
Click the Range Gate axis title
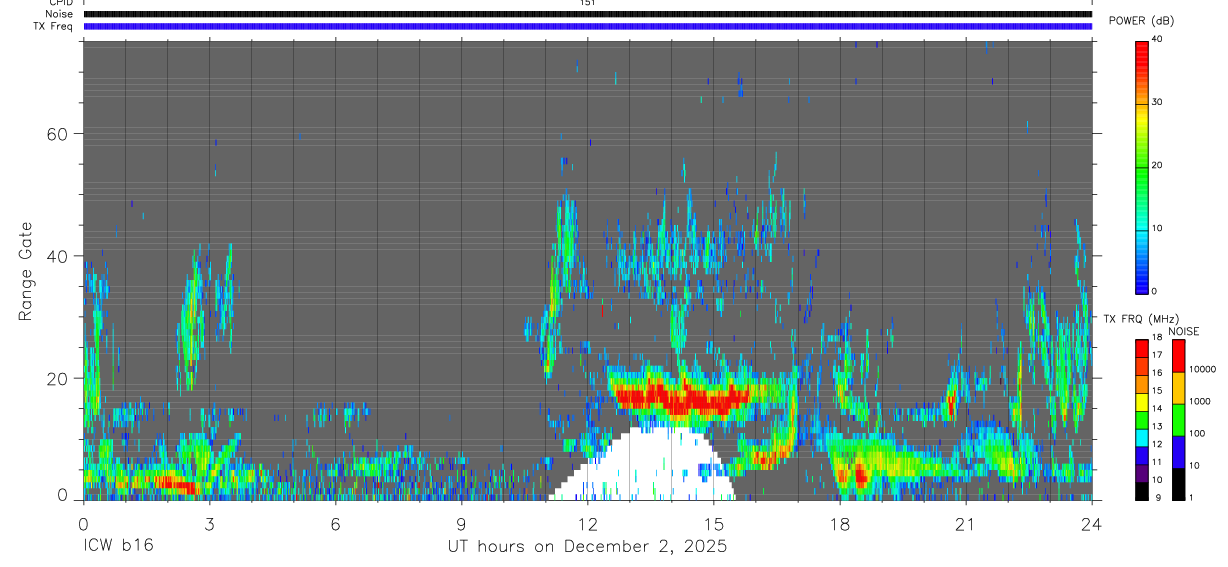(x=25, y=271)
